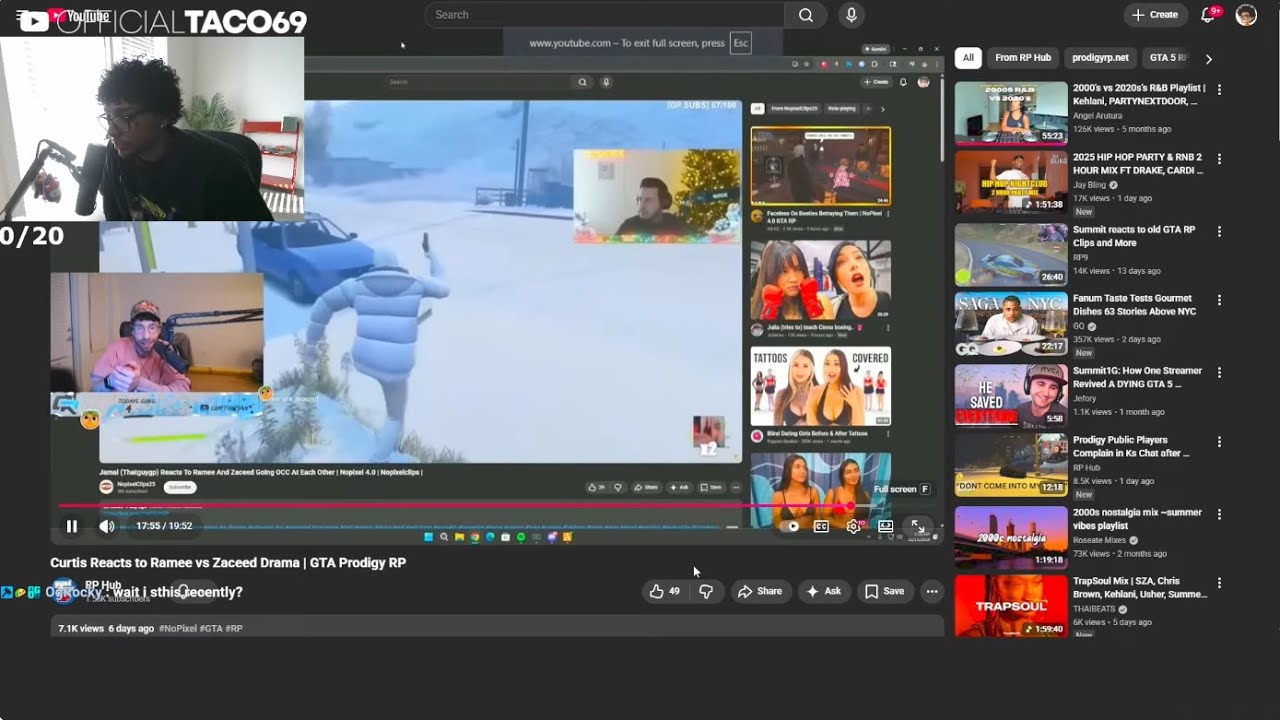Mute the video via the speaker icon
Image resolution: width=1280 pixels, height=720 pixels.
point(106,526)
